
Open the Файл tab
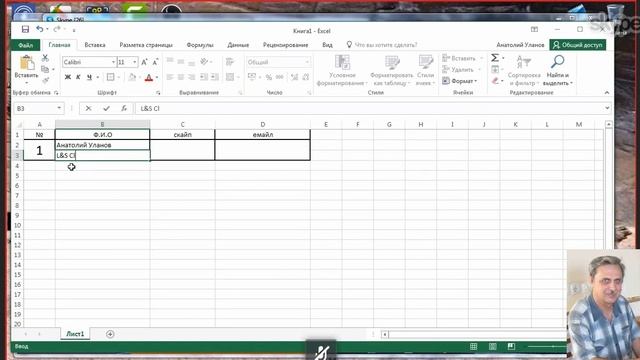[x=25, y=45]
